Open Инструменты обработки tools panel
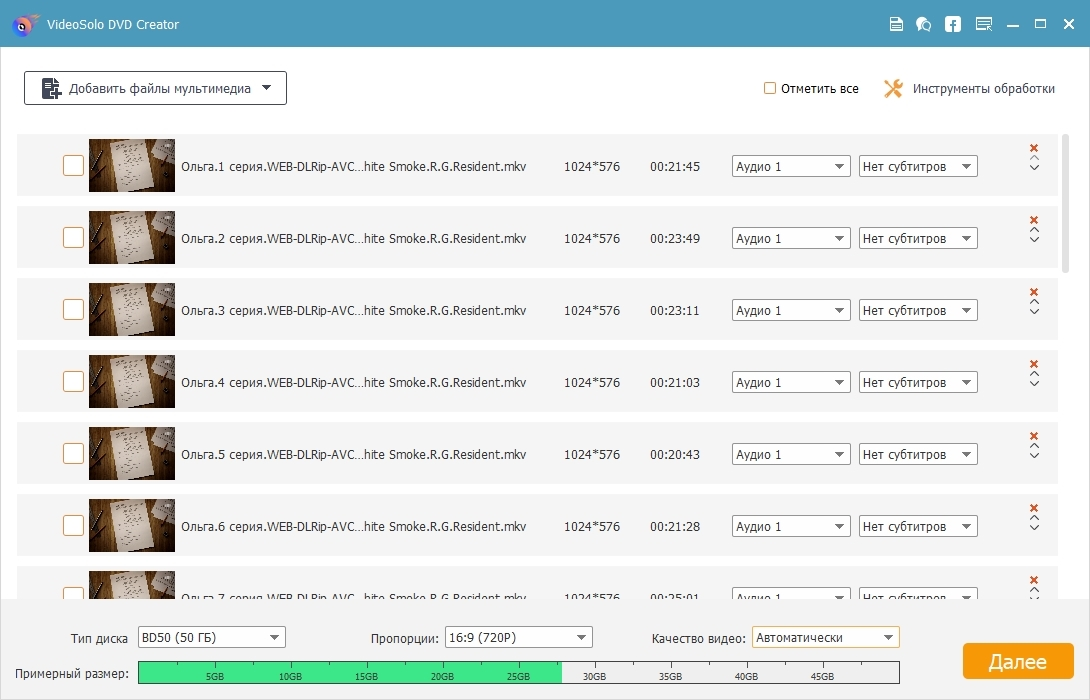The width and height of the screenshot is (1090, 700). click(x=969, y=89)
